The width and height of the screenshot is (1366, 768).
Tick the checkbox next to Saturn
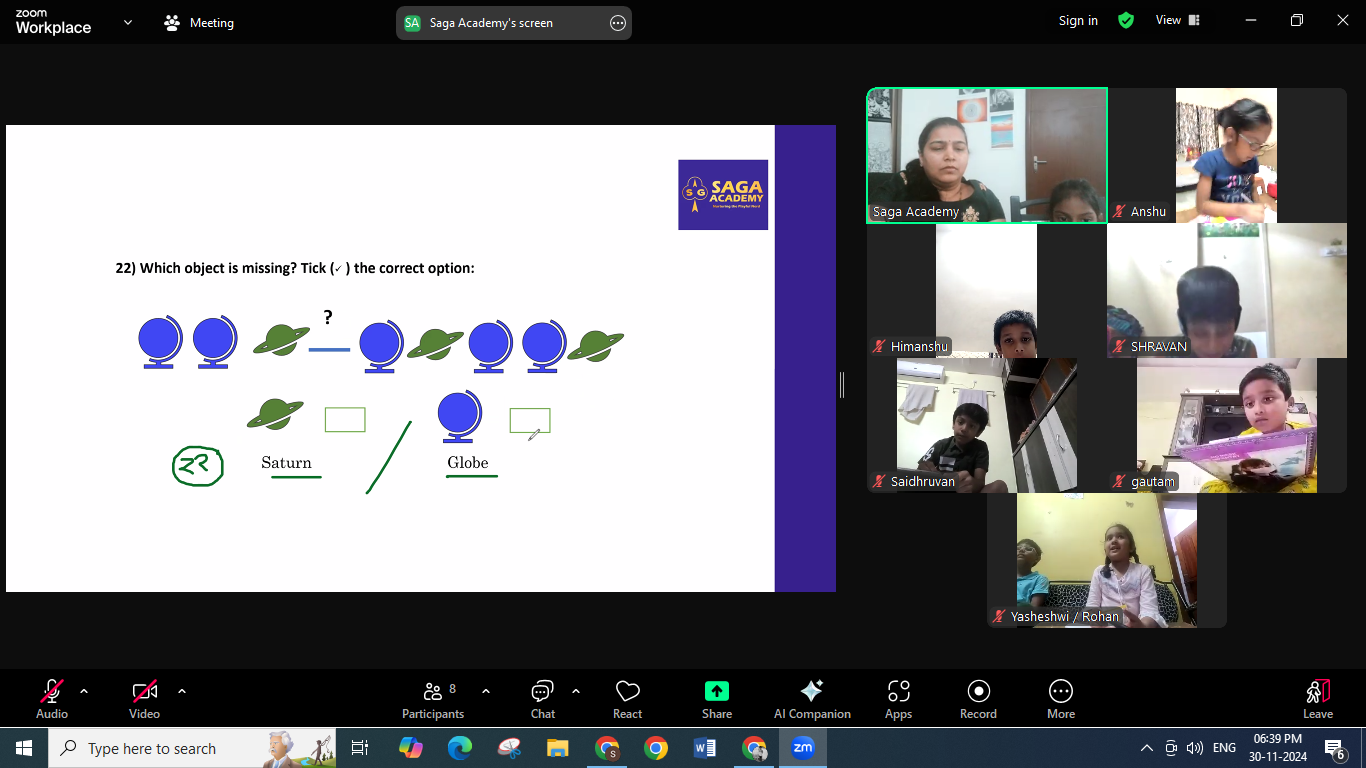point(345,420)
